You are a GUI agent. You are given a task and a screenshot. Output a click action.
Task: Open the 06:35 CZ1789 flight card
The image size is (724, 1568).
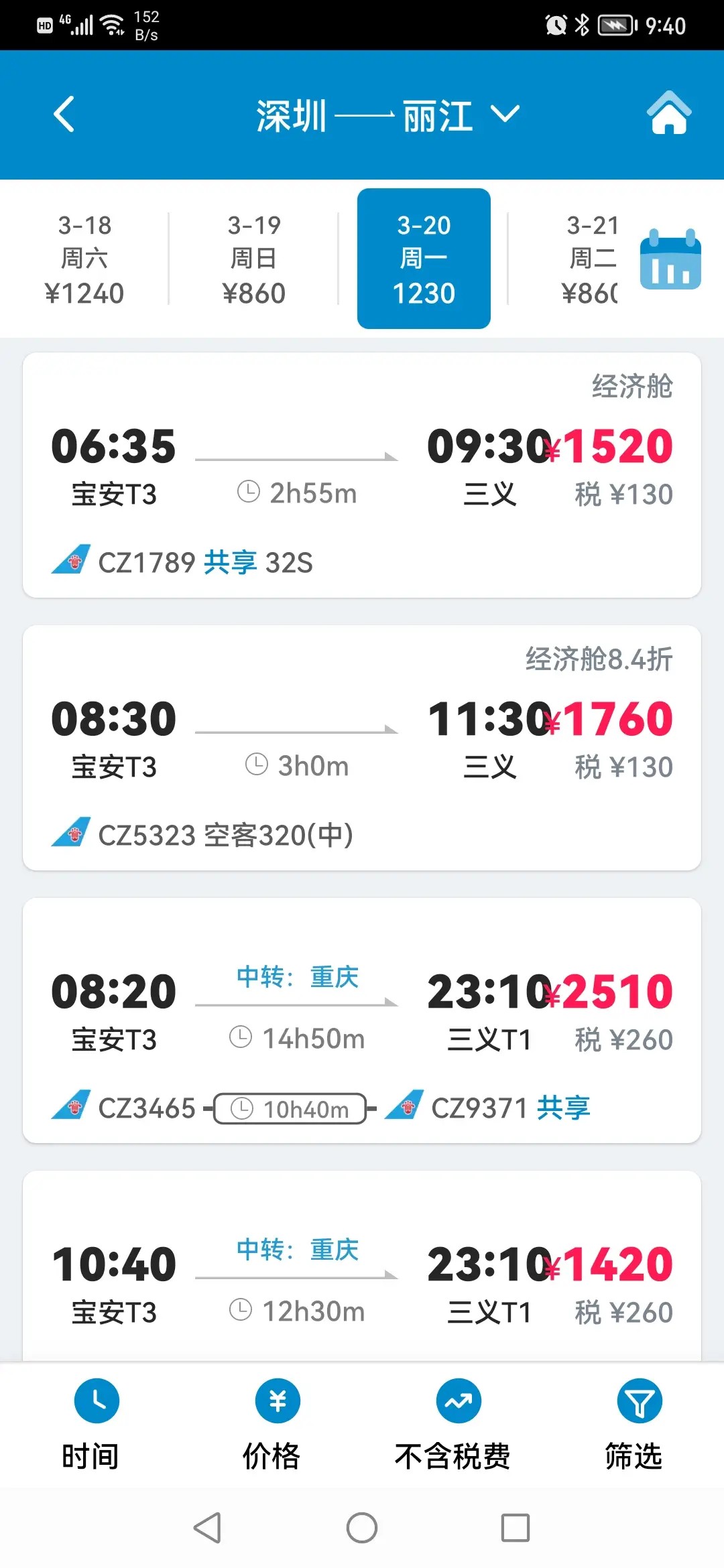tap(362, 474)
